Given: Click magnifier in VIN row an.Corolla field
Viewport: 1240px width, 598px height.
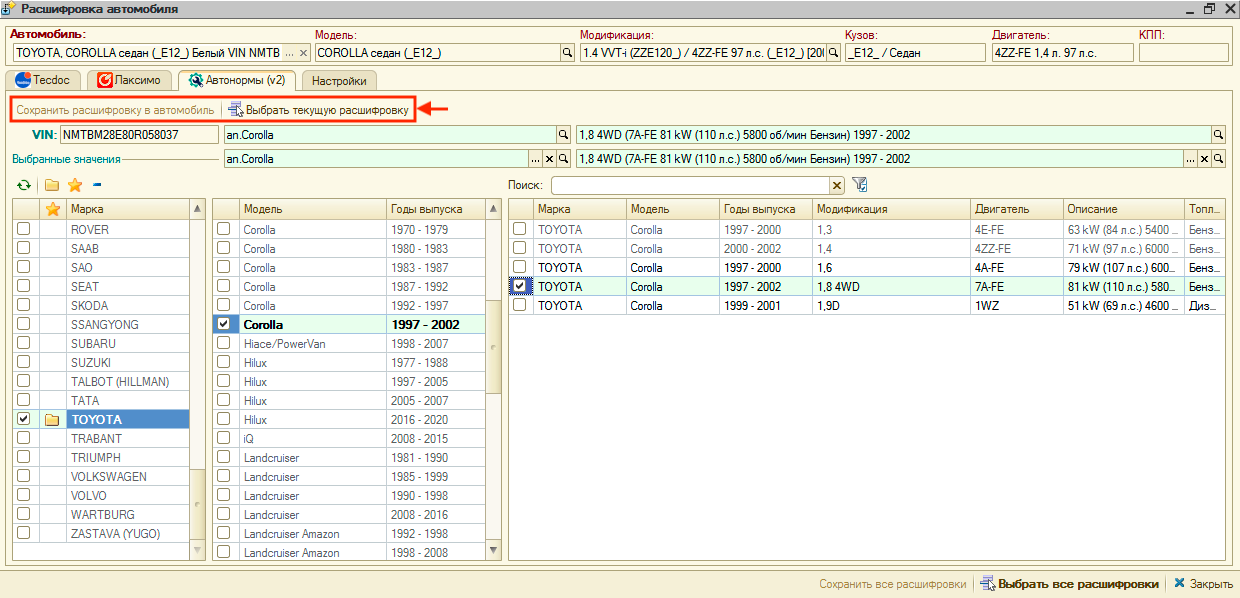Looking at the screenshot, I should [563, 134].
